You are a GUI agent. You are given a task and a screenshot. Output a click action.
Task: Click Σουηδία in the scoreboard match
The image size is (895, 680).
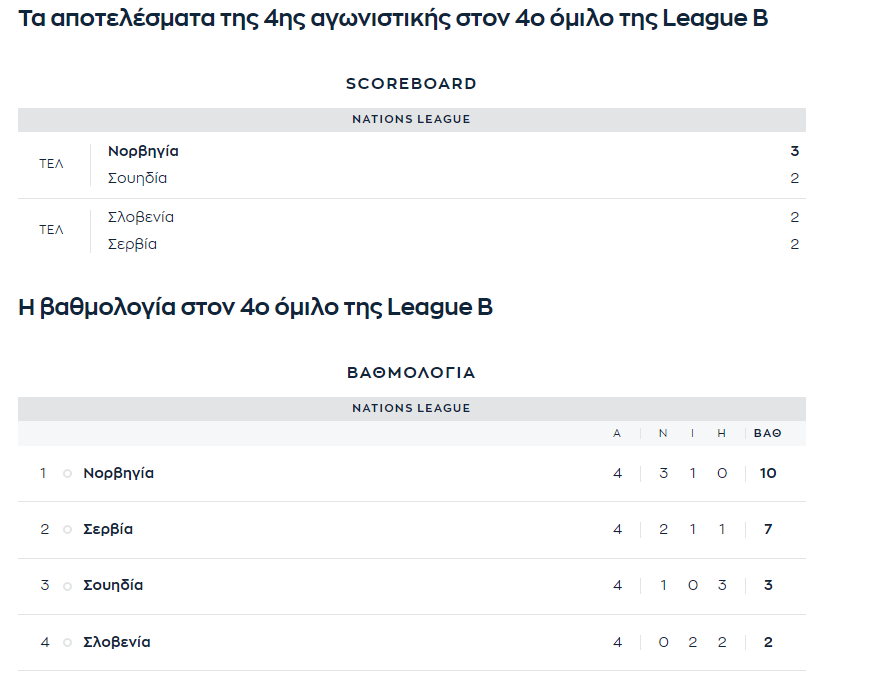[x=137, y=178]
